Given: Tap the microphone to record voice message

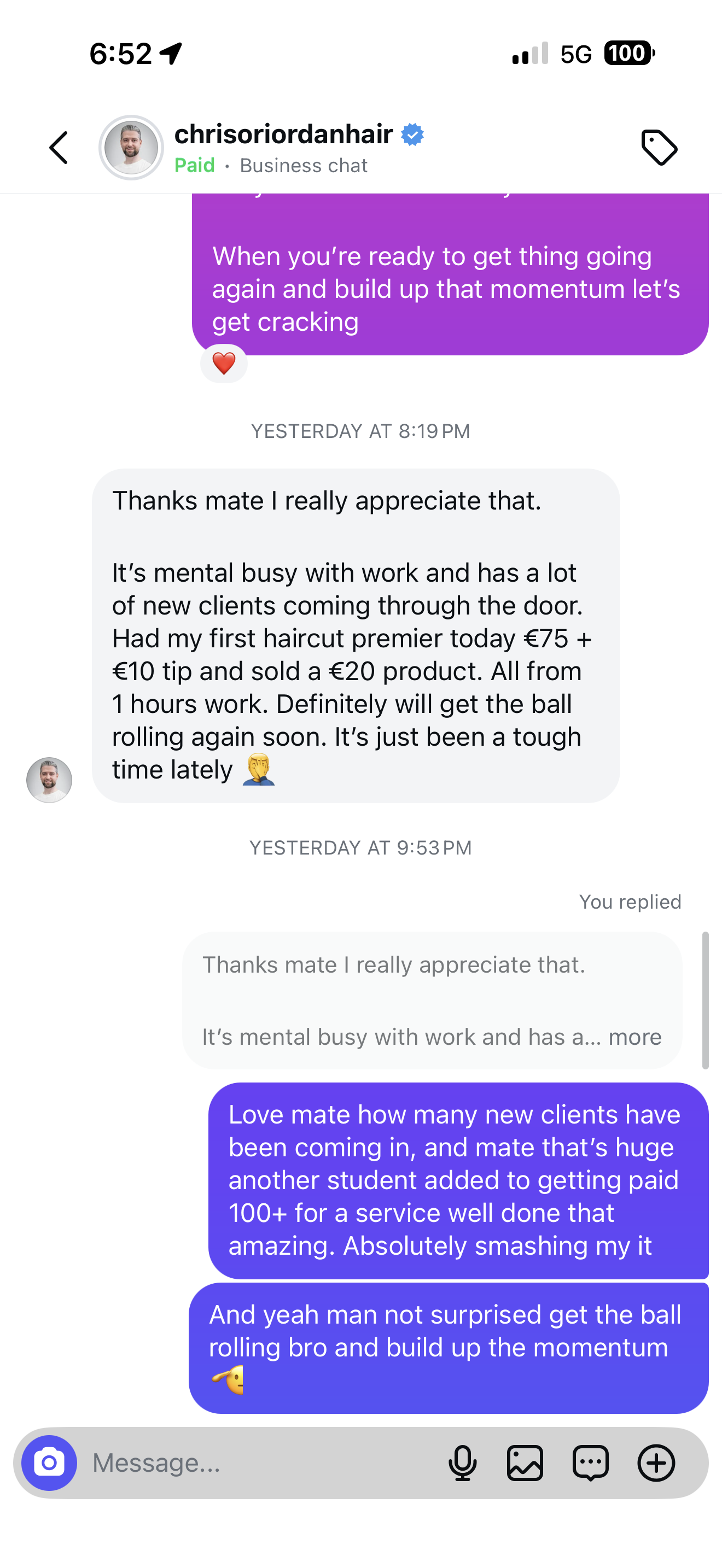Looking at the screenshot, I should pos(462,1464).
